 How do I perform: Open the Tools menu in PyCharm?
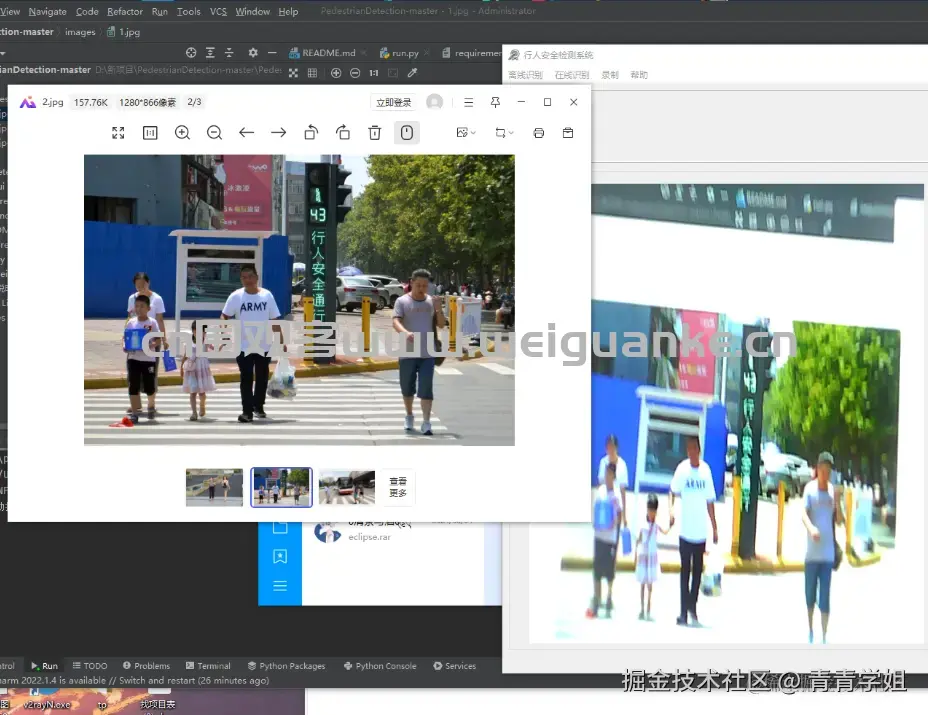click(x=189, y=11)
